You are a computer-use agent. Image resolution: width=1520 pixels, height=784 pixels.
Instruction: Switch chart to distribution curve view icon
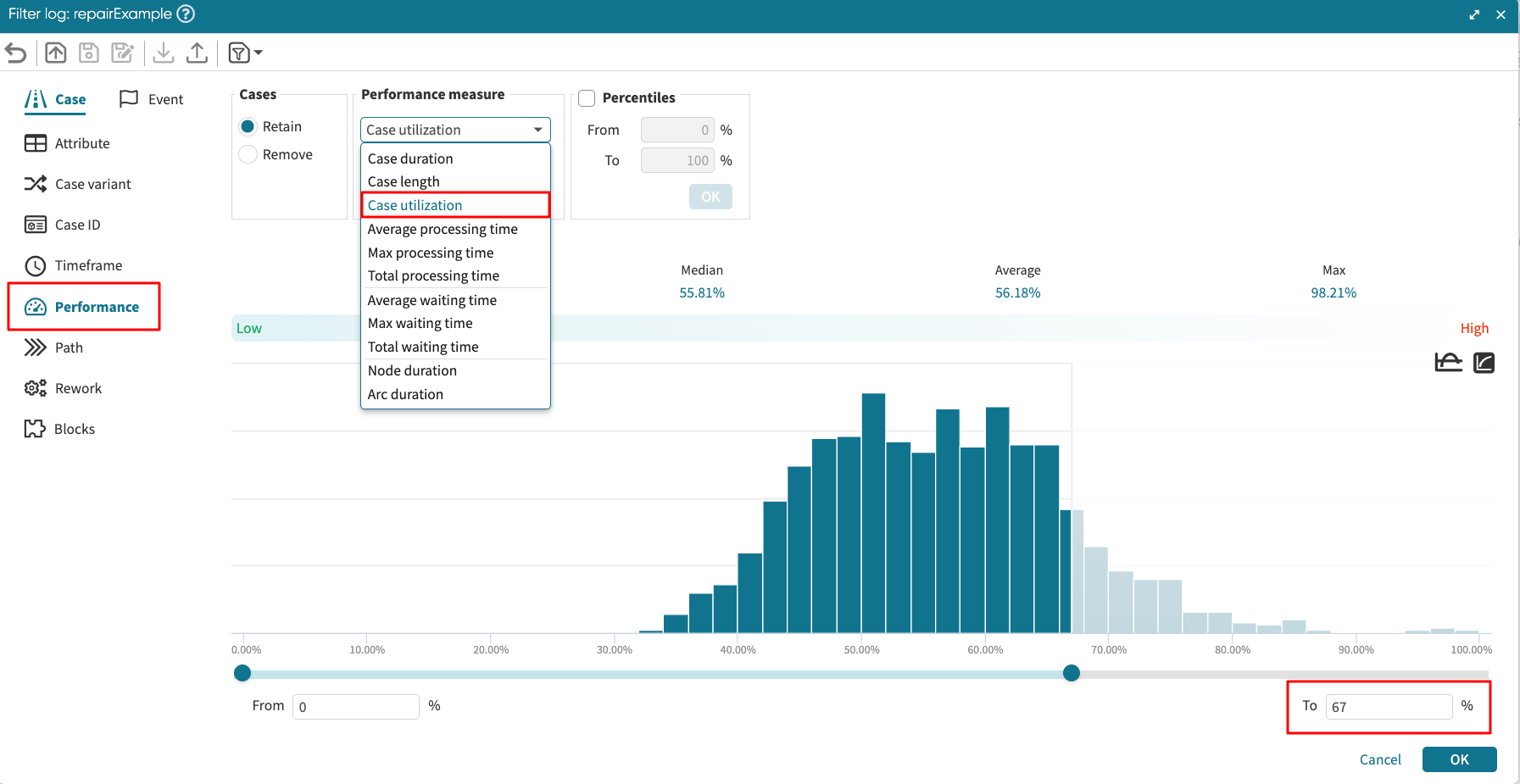coord(1448,363)
